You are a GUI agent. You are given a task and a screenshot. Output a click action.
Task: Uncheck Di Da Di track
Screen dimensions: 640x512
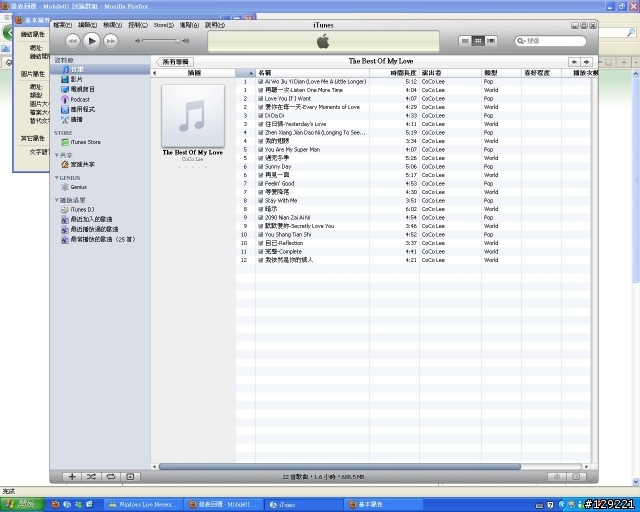point(261,116)
